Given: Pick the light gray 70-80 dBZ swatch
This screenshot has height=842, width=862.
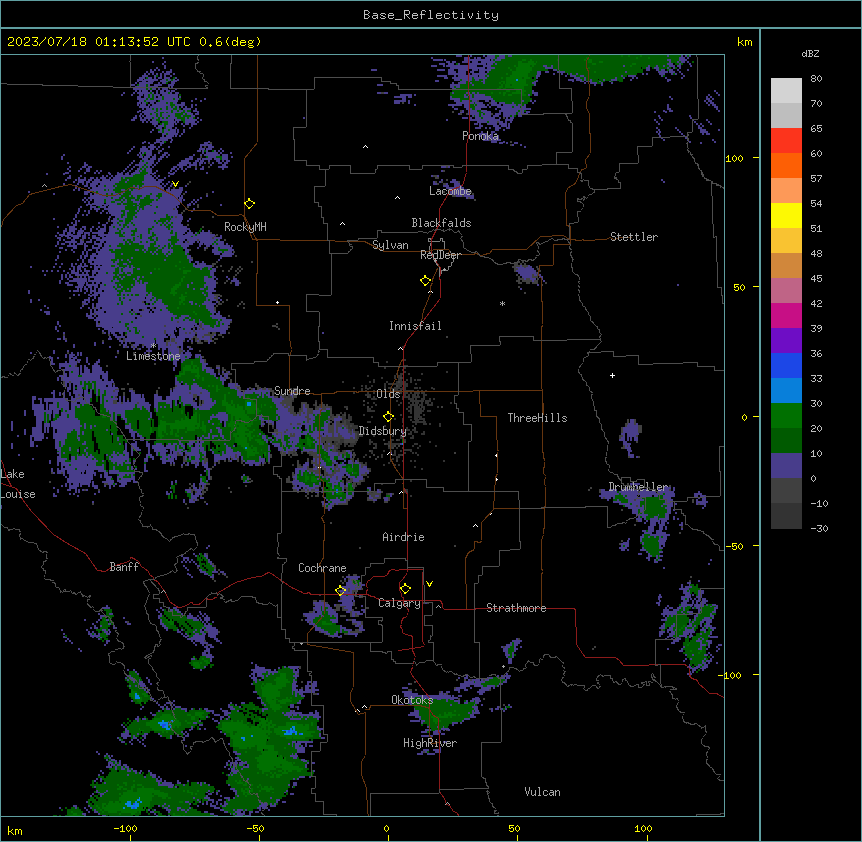Looking at the screenshot, I should pos(786,91).
